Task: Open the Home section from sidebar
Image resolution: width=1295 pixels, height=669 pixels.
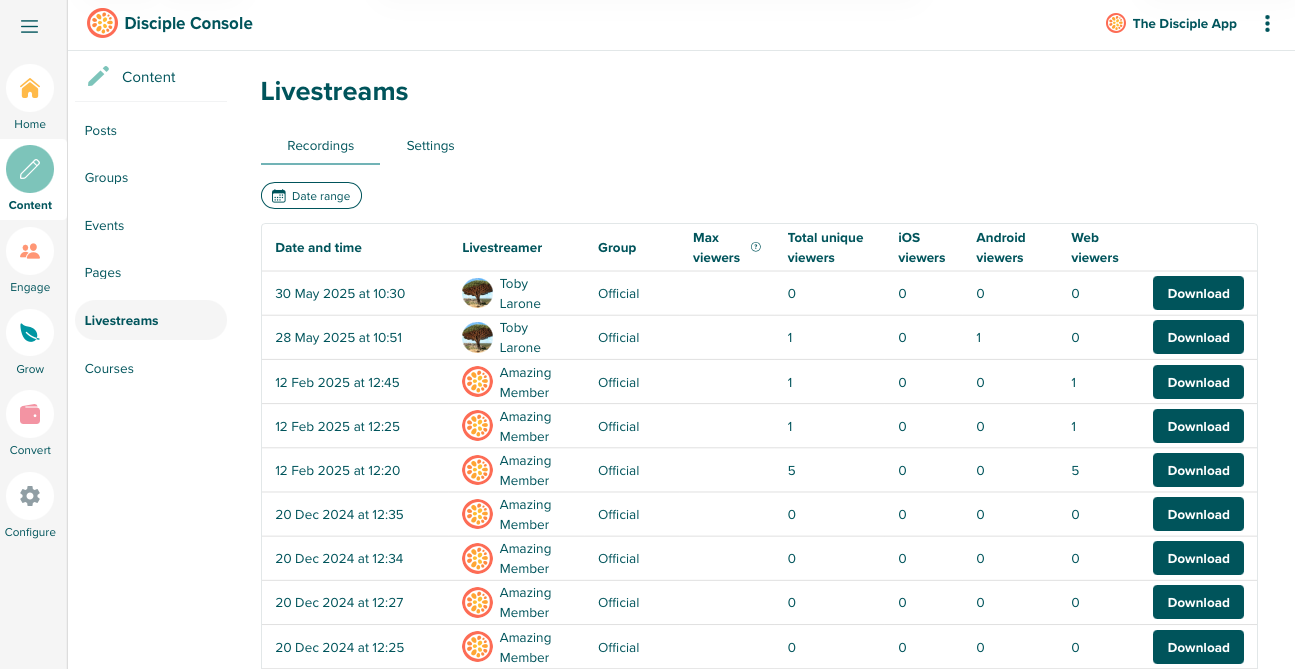Action: [30, 88]
